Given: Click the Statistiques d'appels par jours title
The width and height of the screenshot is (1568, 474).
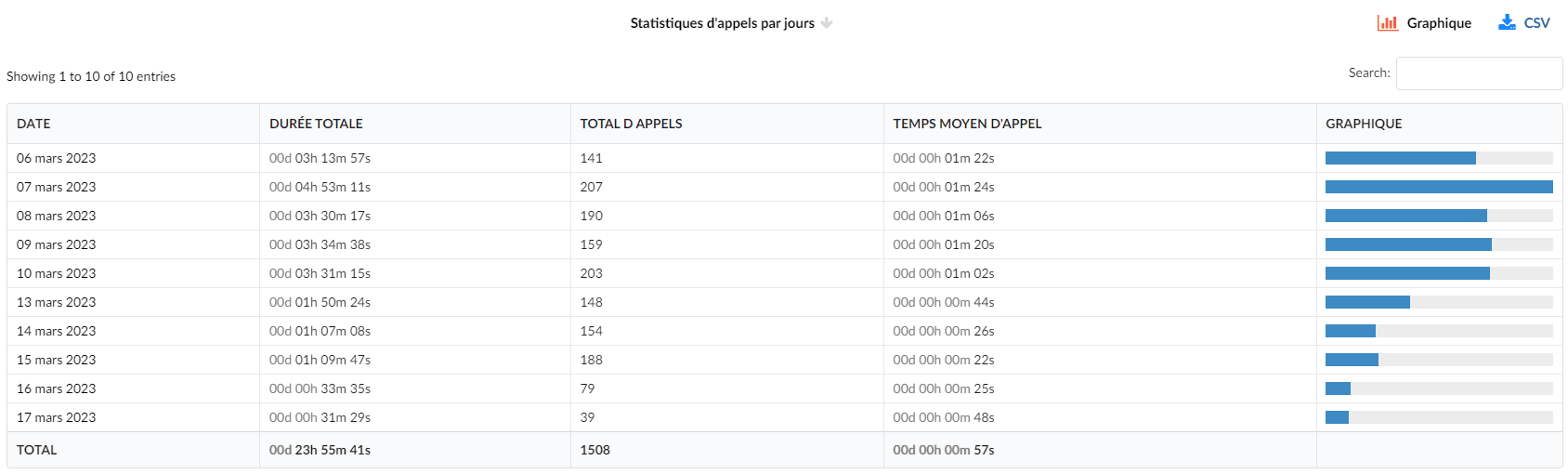Looking at the screenshot, I should coord(722,23).
